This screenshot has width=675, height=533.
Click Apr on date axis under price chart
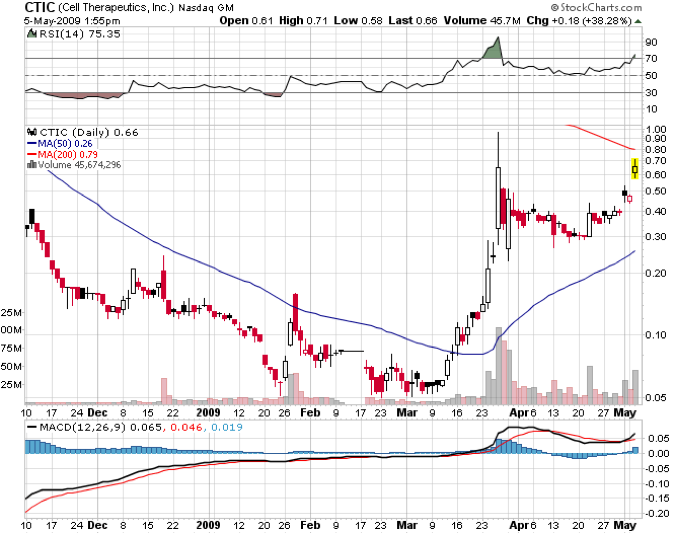pyautogui.click(x=519, y=412)
